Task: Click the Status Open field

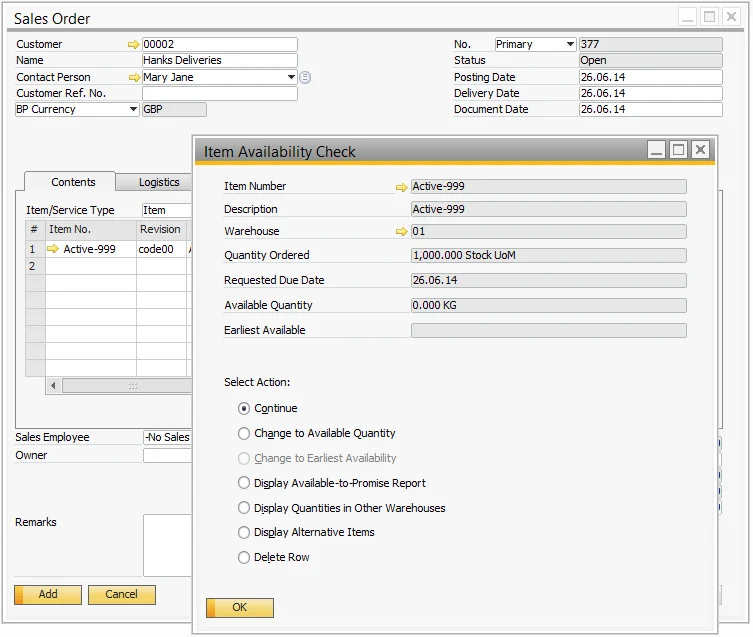Action: tap(651, 61)
